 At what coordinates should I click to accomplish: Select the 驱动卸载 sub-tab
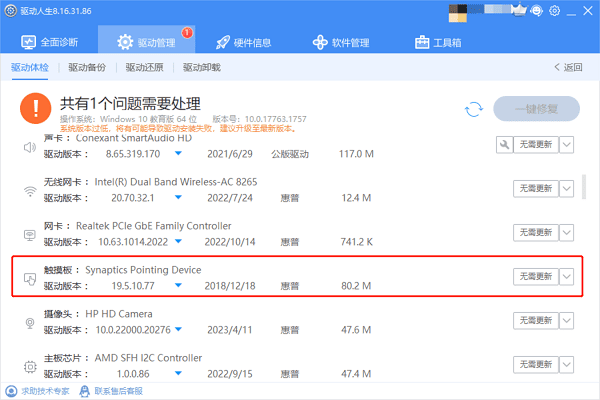202,67
